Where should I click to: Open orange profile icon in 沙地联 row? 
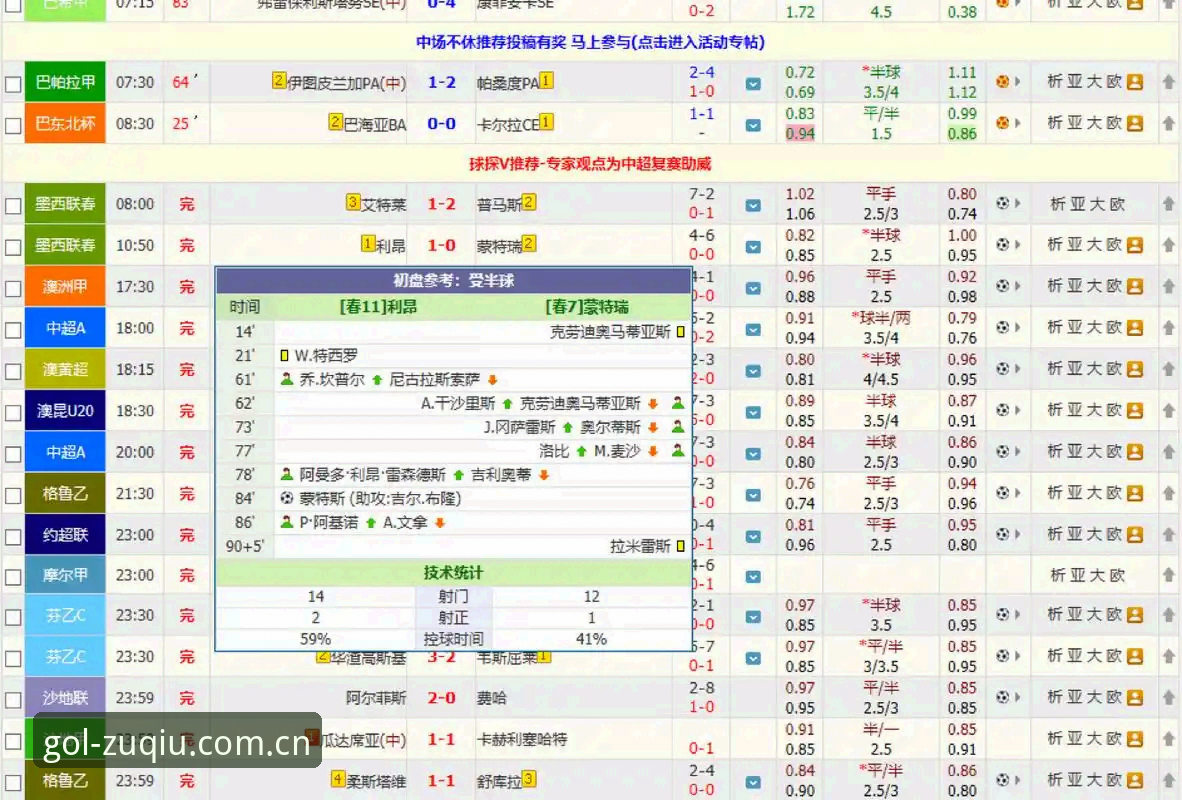tap(1135, 698)
